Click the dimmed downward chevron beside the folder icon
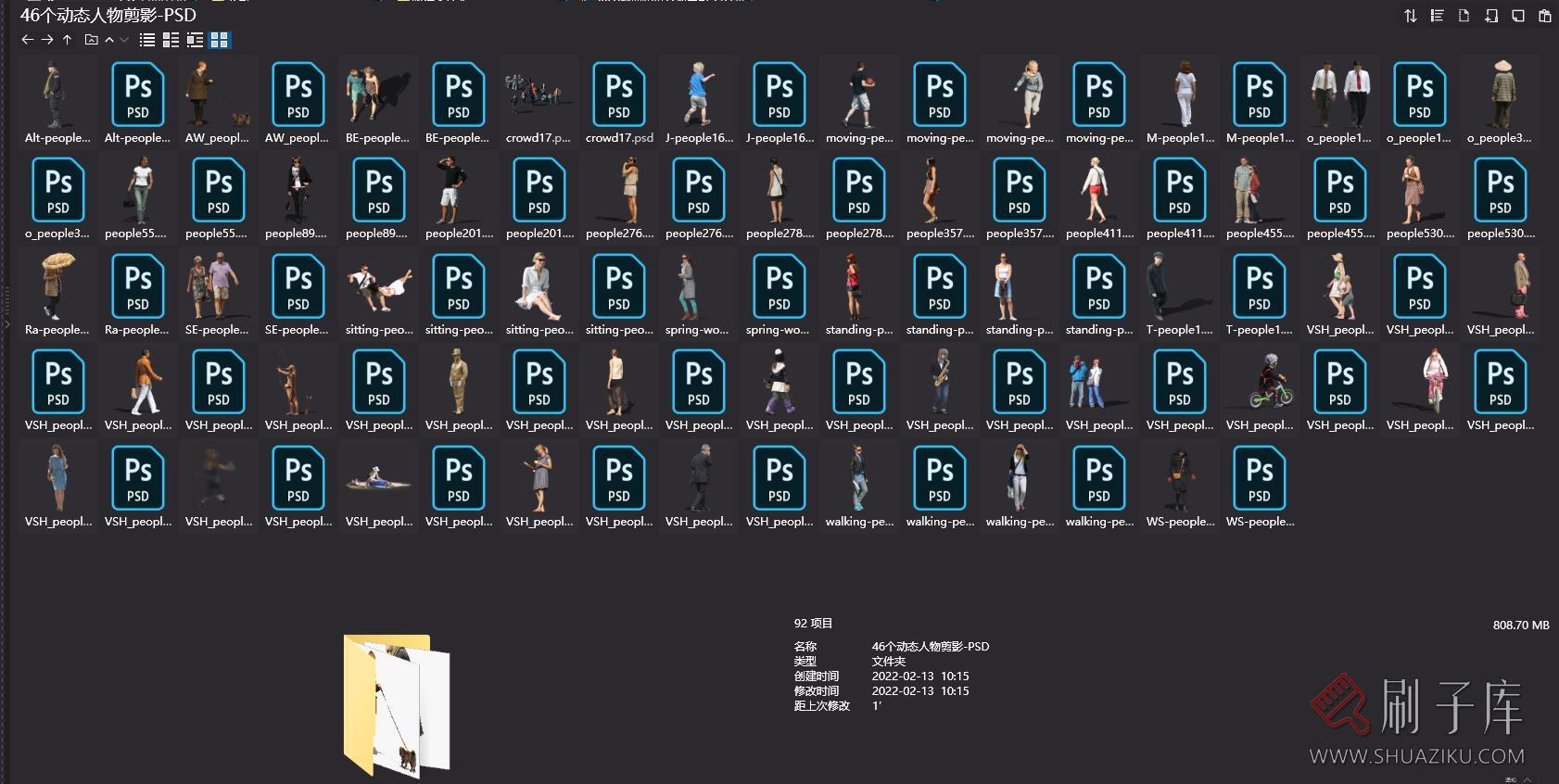1559x784 pixels. 124,40
